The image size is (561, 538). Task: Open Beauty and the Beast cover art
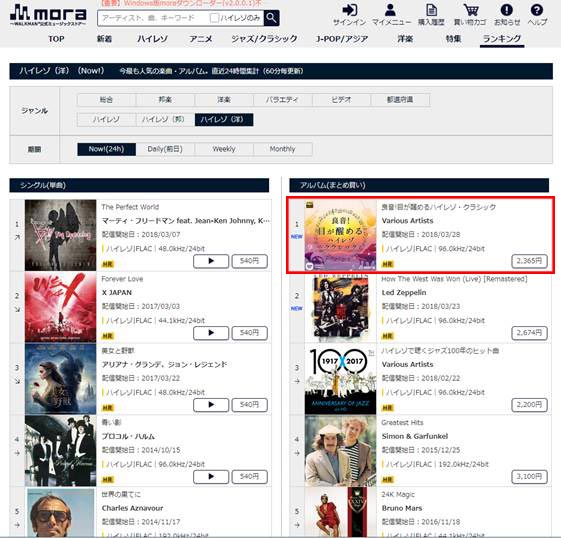click(60, 379)
